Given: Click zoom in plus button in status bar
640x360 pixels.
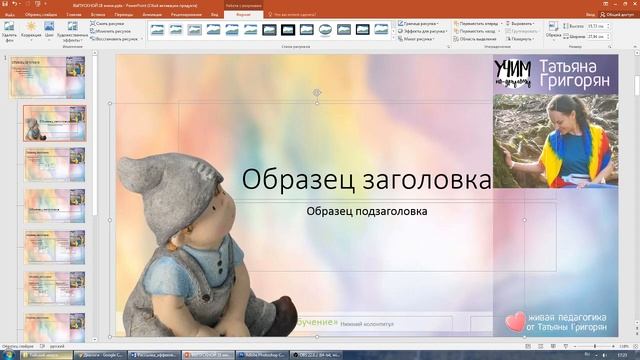Looking at the screenshot, I should pos(613,346).
